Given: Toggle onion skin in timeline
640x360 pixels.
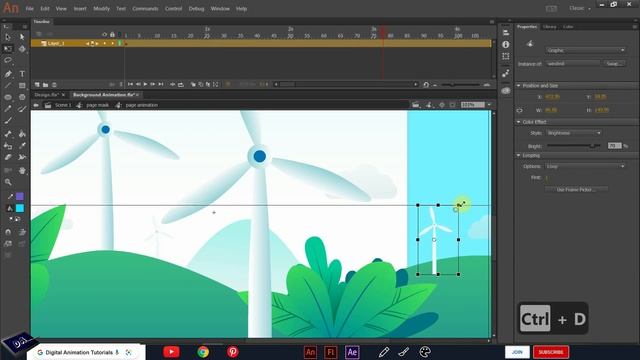Looking at the screenshot, I should (193, 84).
